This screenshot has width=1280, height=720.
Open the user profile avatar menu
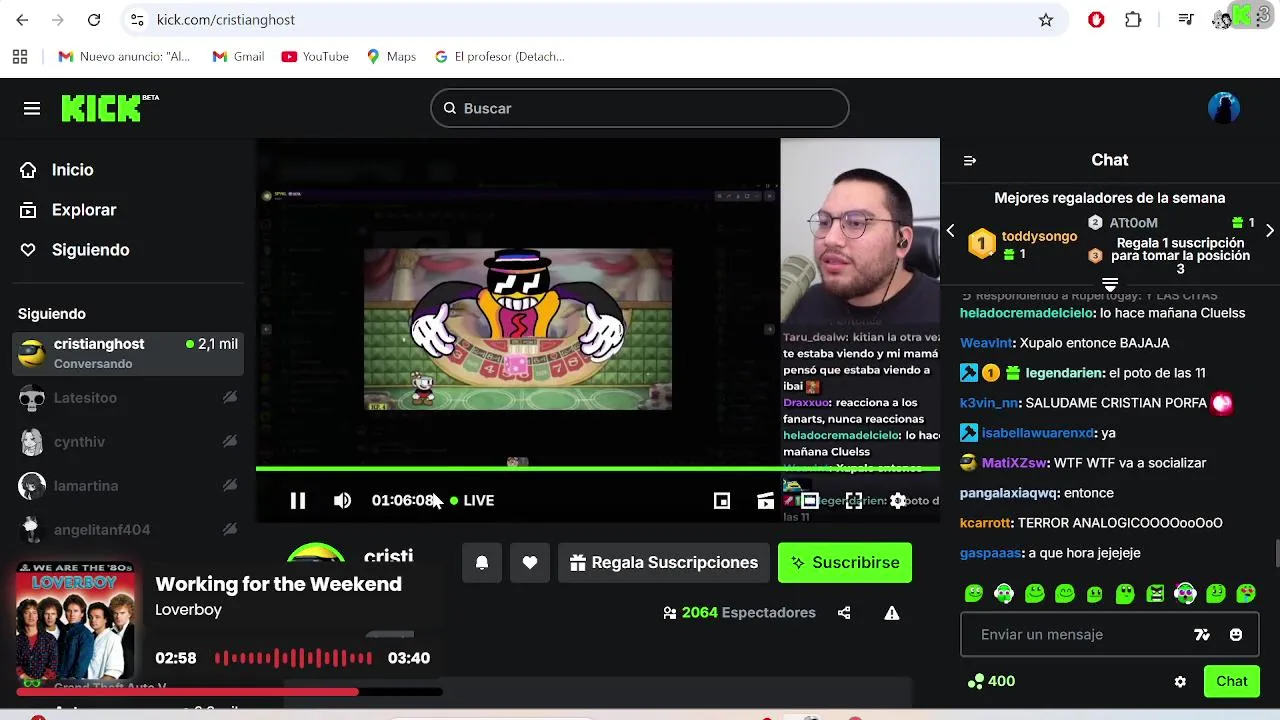pos(1224,108)
